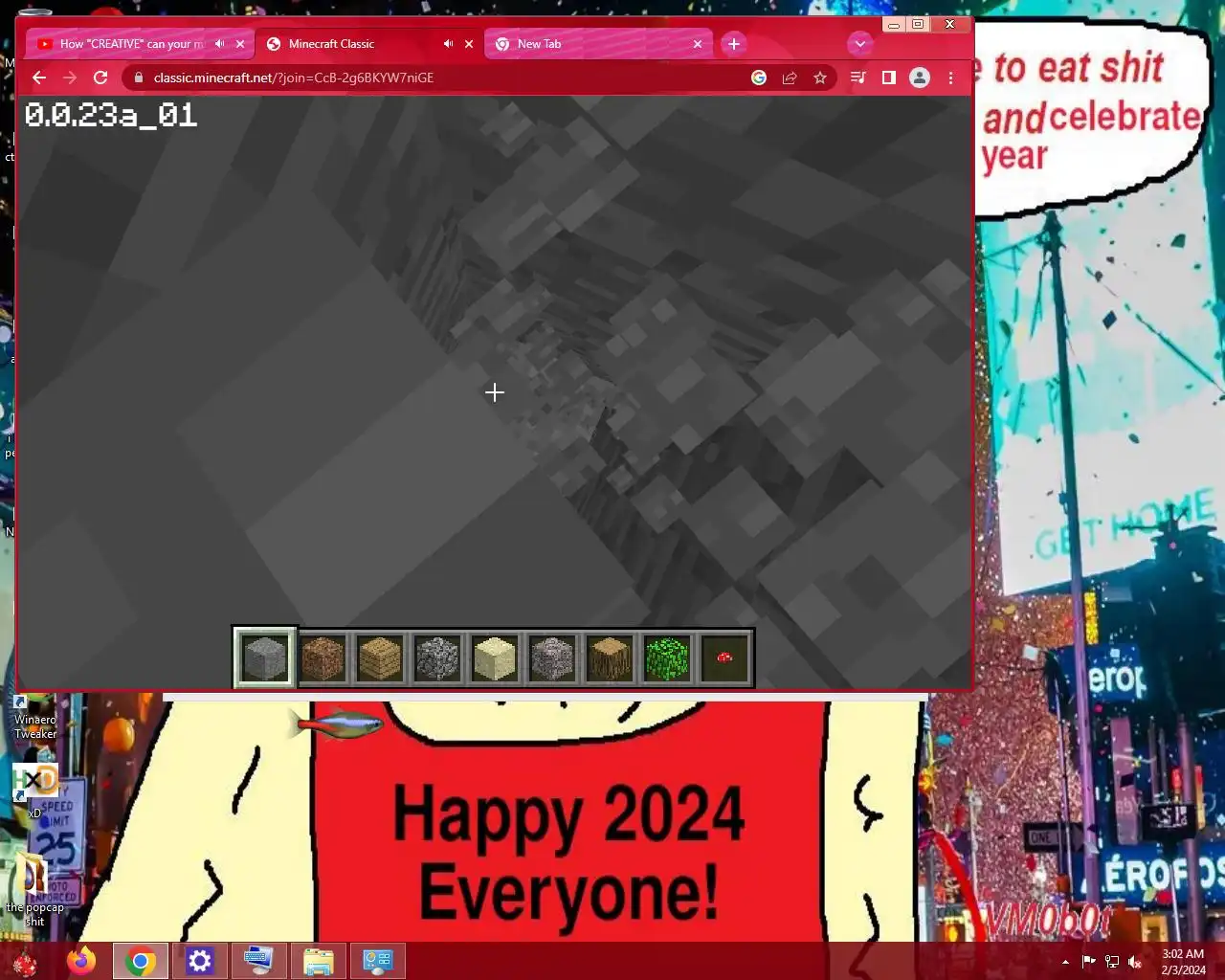Viewport: 1225px width, 980px height.
Task: Open Action Center flag icon
Action: [x=1089, y=962]
